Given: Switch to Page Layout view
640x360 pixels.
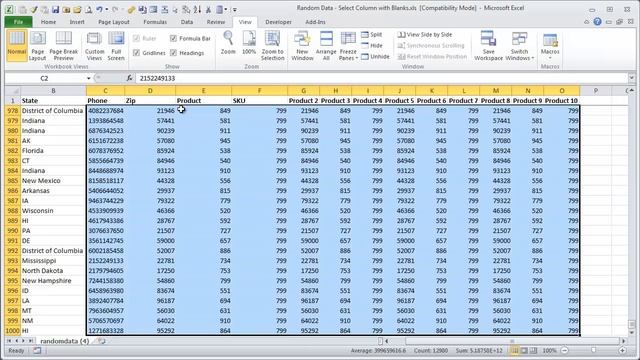Looking at the screenshot, I should pos(38,45).
